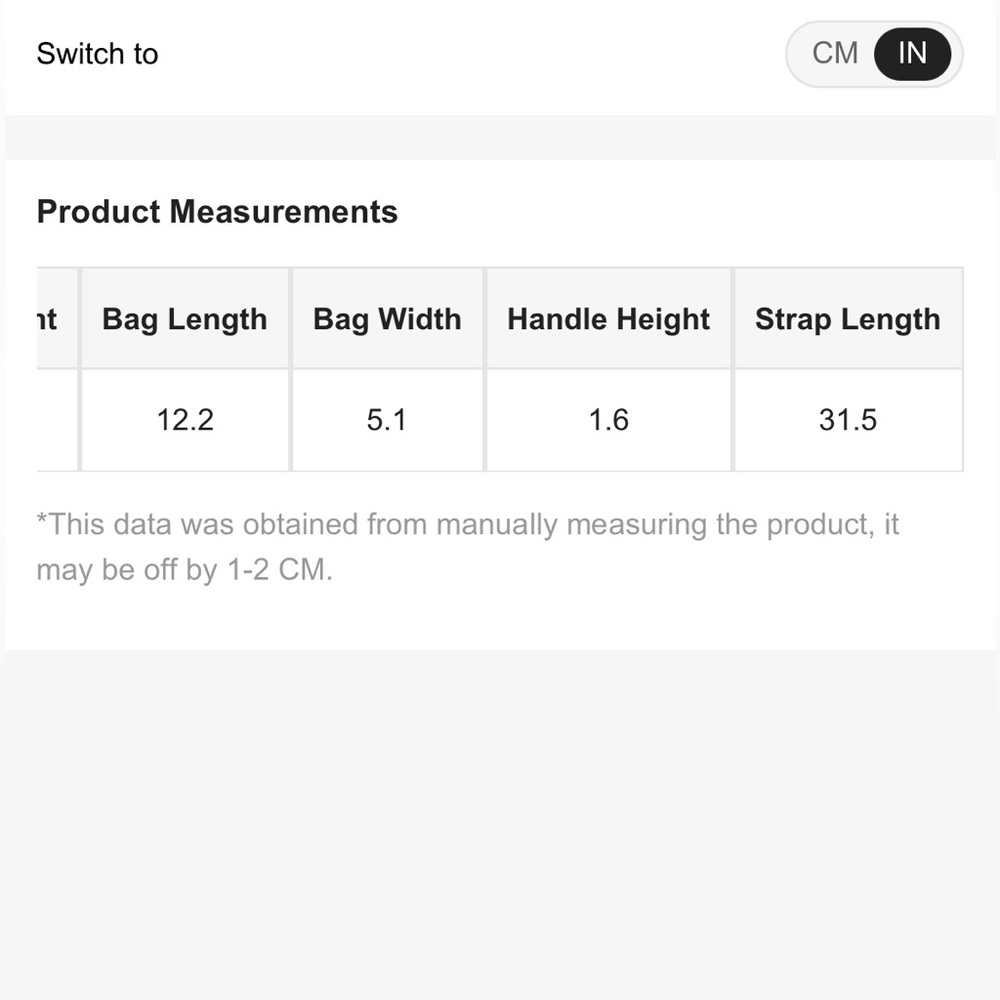The image size is (1000, 1000).
Task: Click the Bag Length value 12.2
Action: click(184, 420)
